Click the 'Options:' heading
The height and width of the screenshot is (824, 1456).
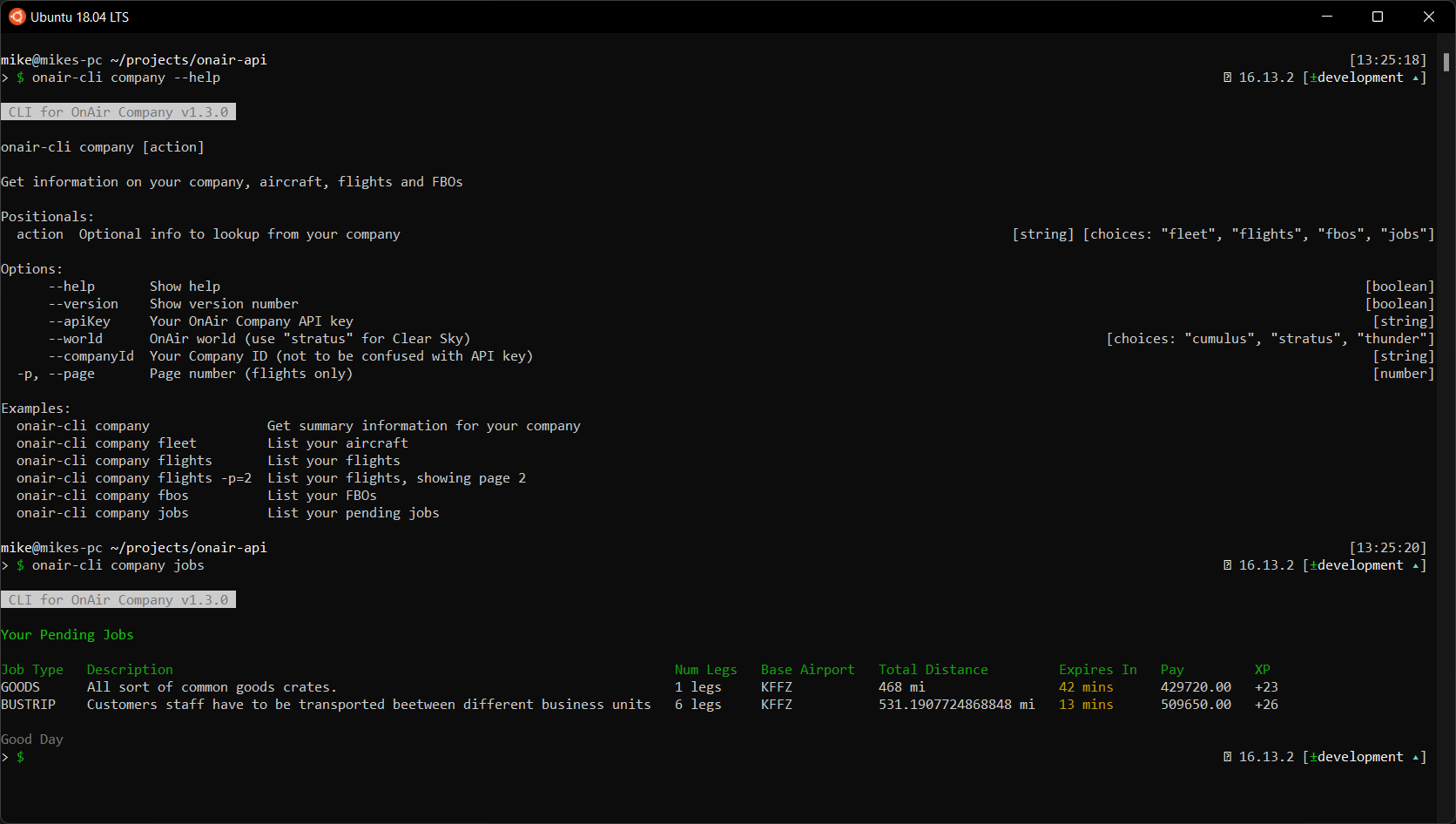(32, 269)
